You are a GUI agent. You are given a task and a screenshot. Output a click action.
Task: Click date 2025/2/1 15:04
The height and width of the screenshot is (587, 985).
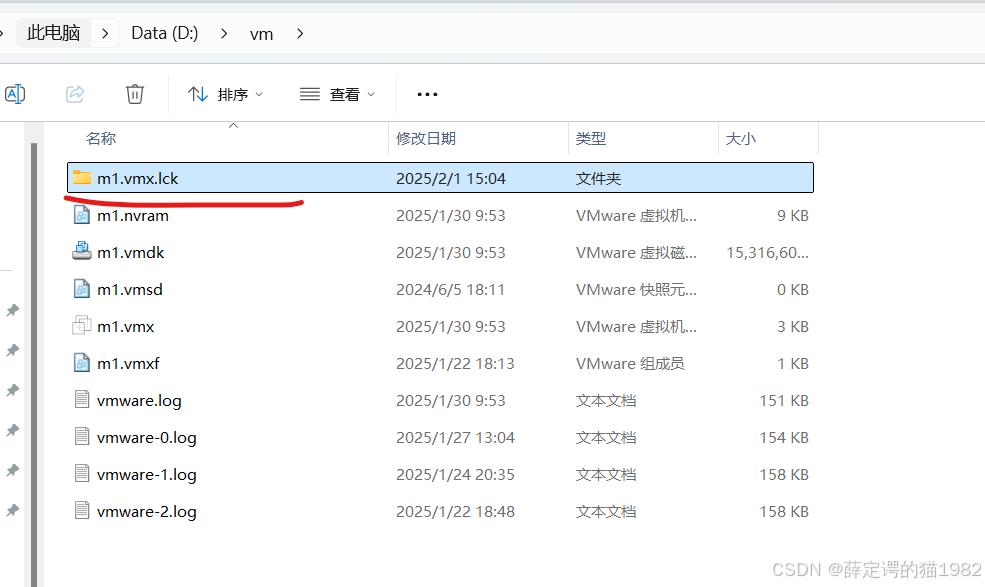click(x=450, y=178)
